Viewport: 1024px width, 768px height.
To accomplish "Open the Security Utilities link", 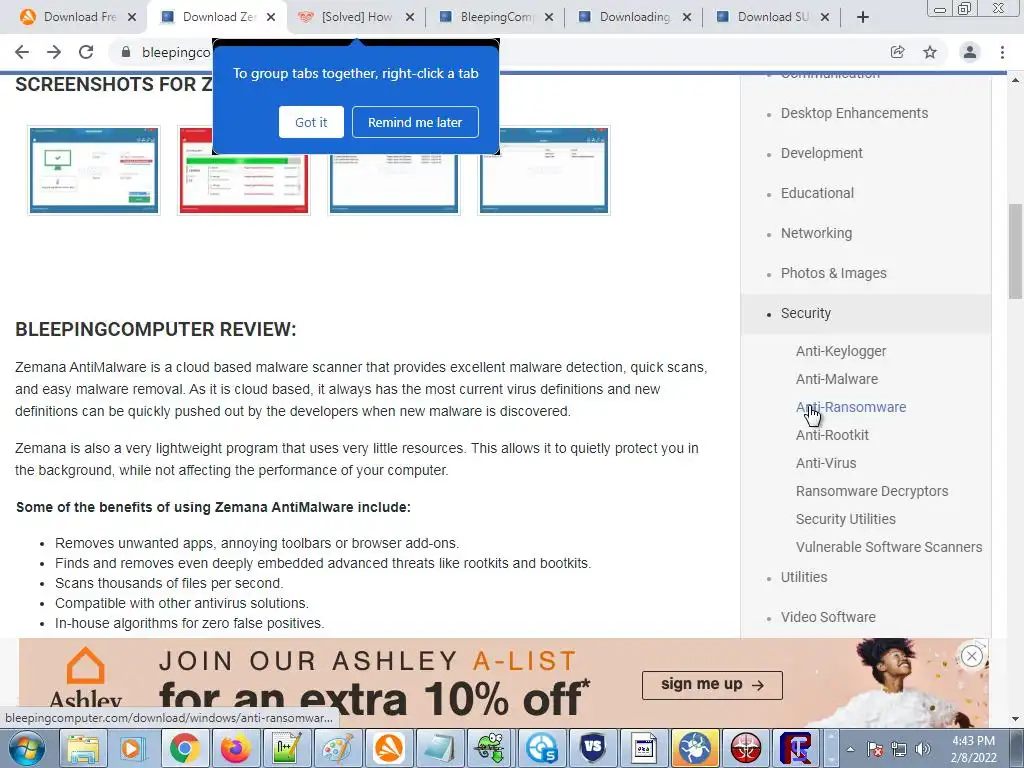I will coord(846,519).
